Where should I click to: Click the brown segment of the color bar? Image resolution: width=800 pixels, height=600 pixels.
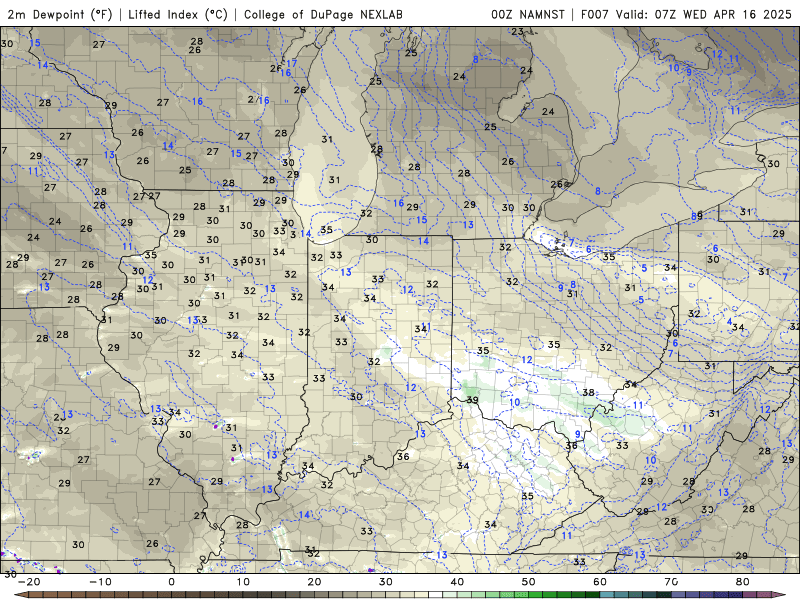(102, 595)
